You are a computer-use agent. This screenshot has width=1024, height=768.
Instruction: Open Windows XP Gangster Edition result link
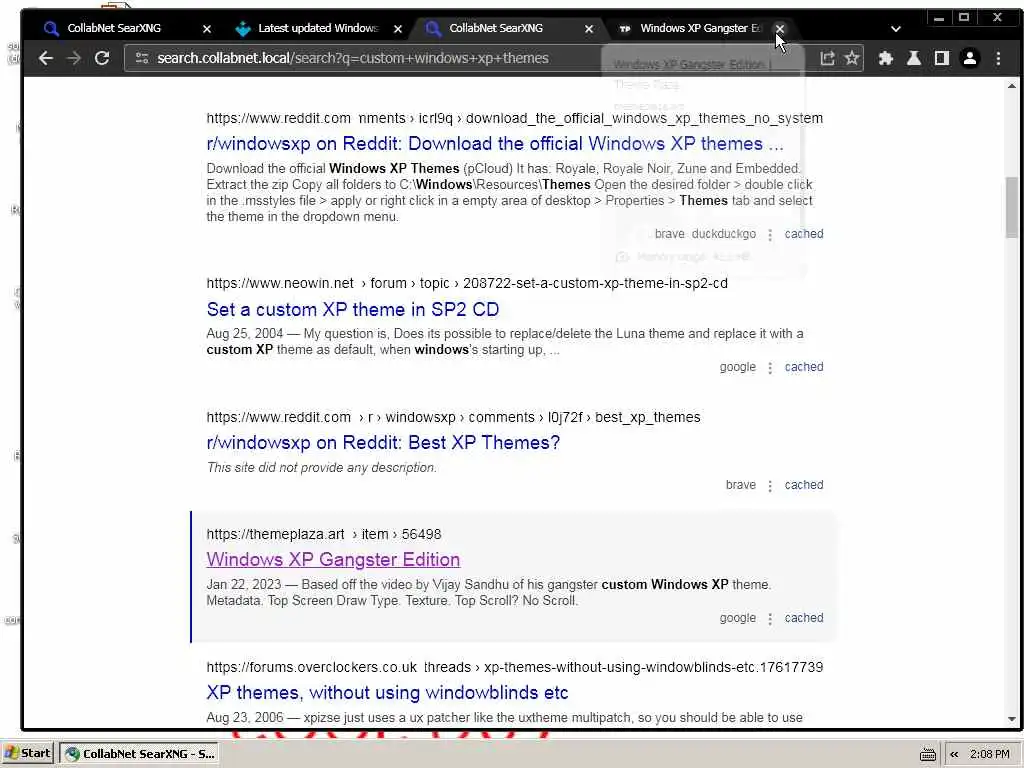click(x=333, y=560)
